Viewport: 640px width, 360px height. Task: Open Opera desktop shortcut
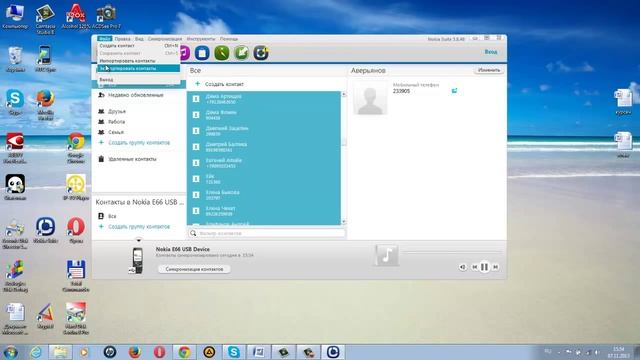tap(76, 231)
